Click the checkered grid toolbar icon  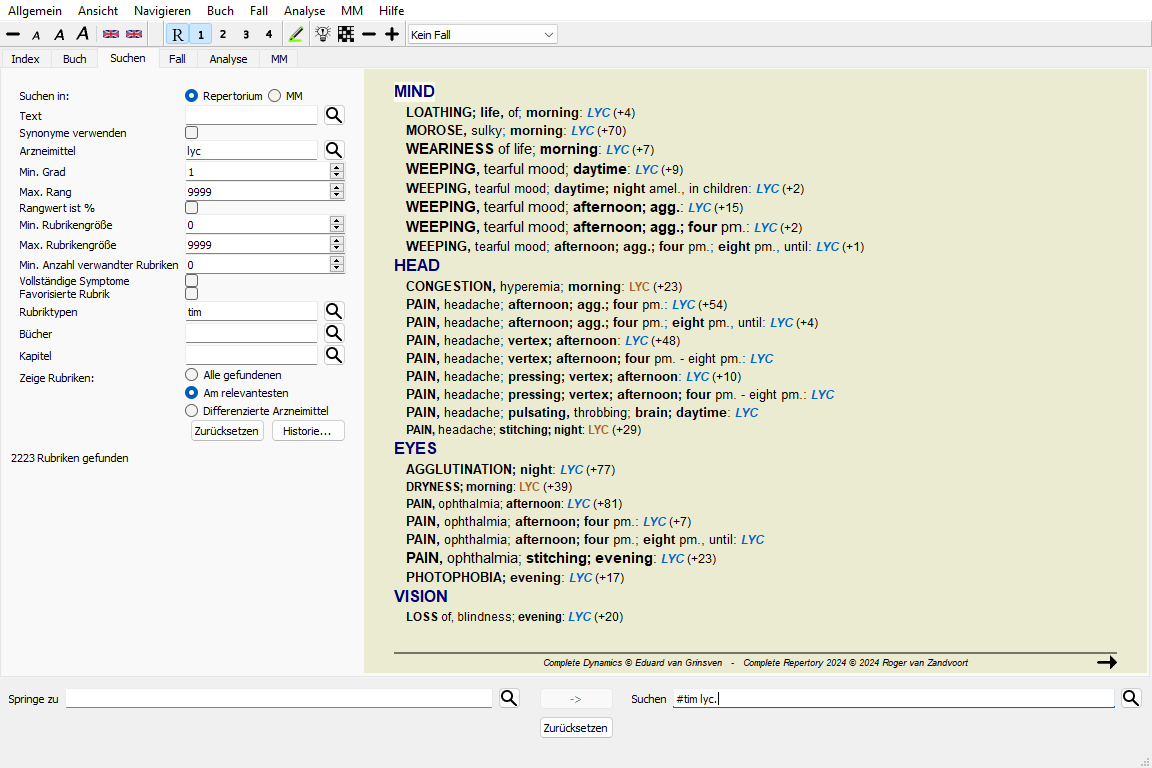point(346,34)
